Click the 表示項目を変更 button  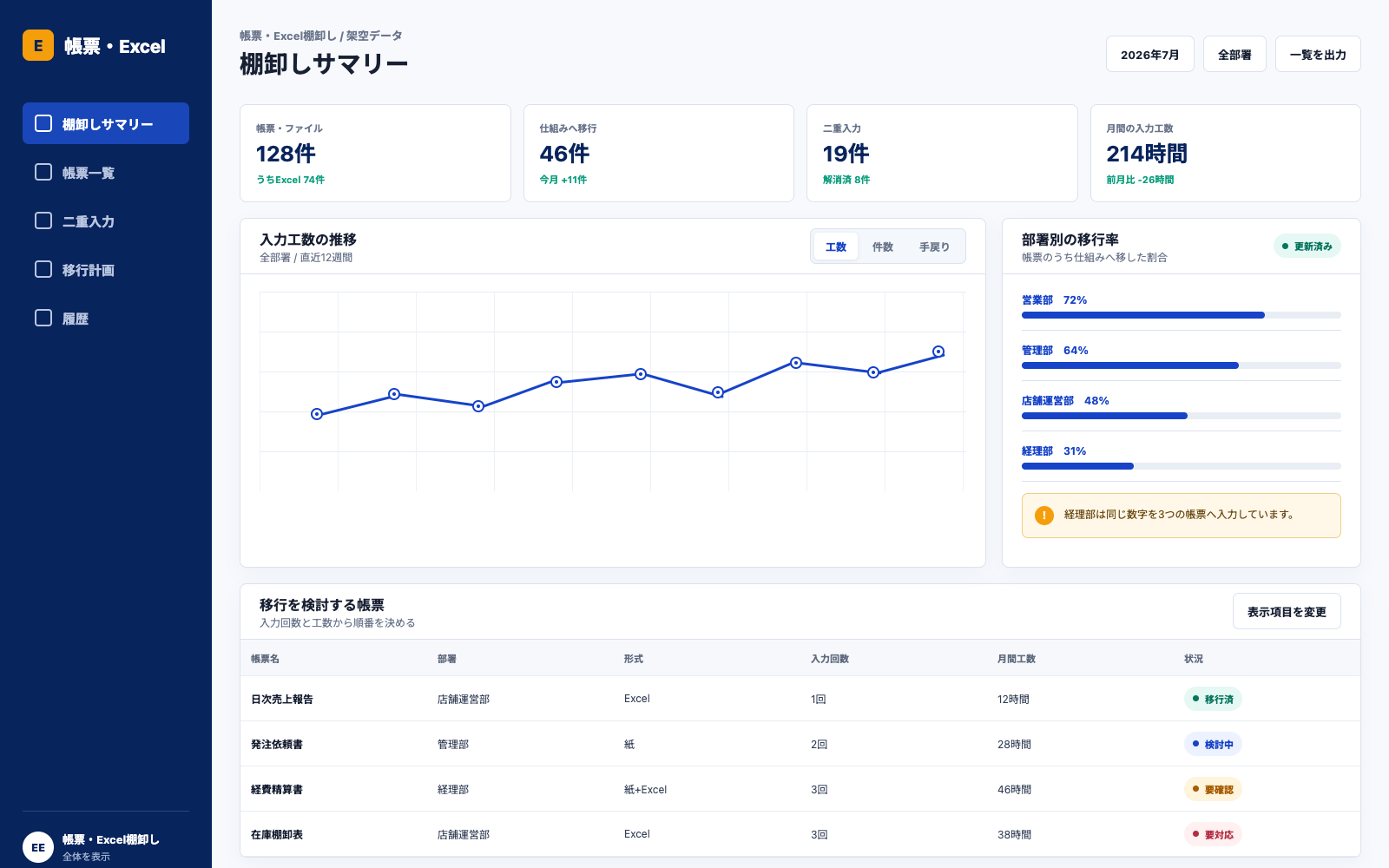pos(1287,611)
